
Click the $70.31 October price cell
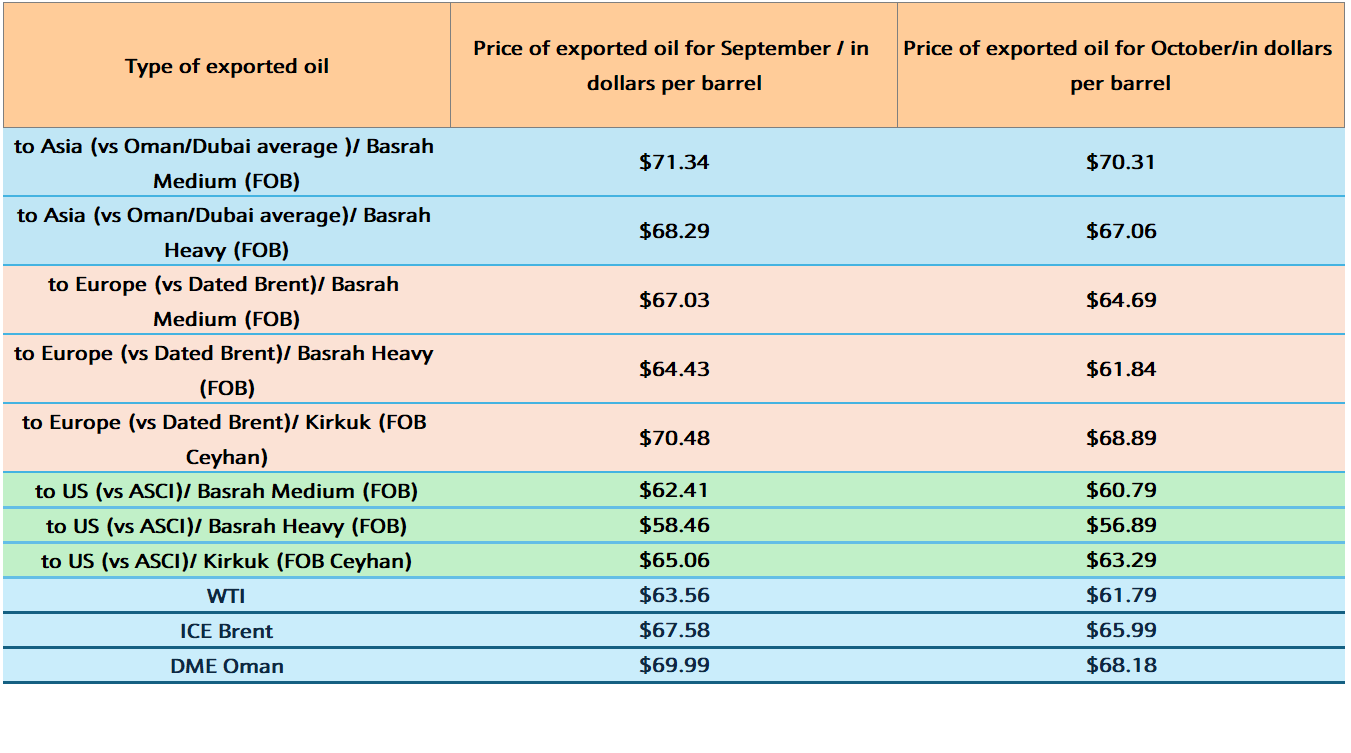point(1120,162)
